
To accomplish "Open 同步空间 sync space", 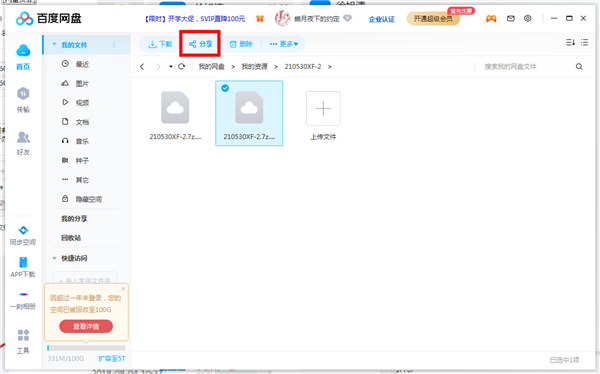I will pyautogui.click(x=23, y=235).
